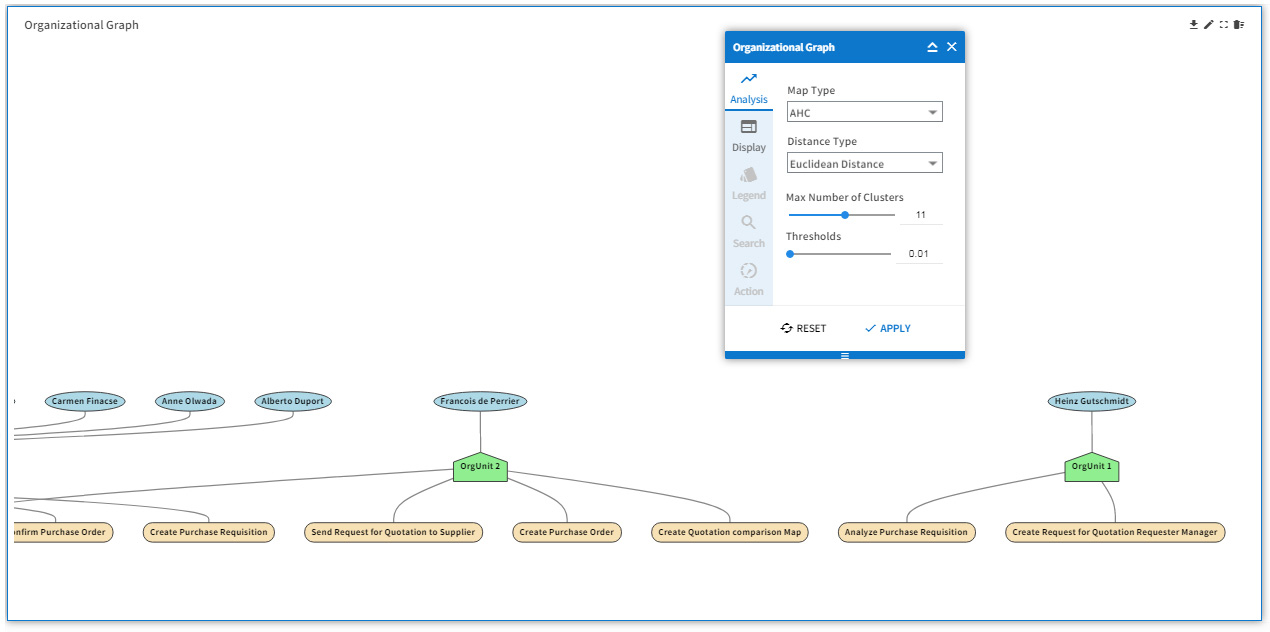Reset the analysis settings
Screen dimensions: 1270x632
(804, 328)
